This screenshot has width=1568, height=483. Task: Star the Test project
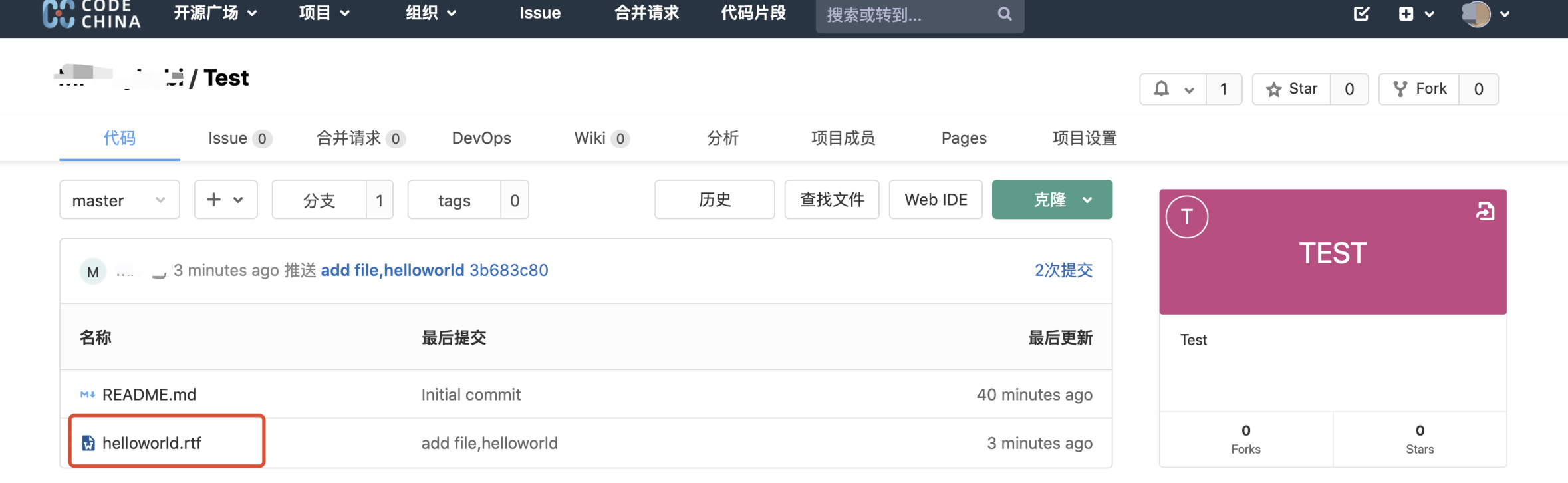1291,89
